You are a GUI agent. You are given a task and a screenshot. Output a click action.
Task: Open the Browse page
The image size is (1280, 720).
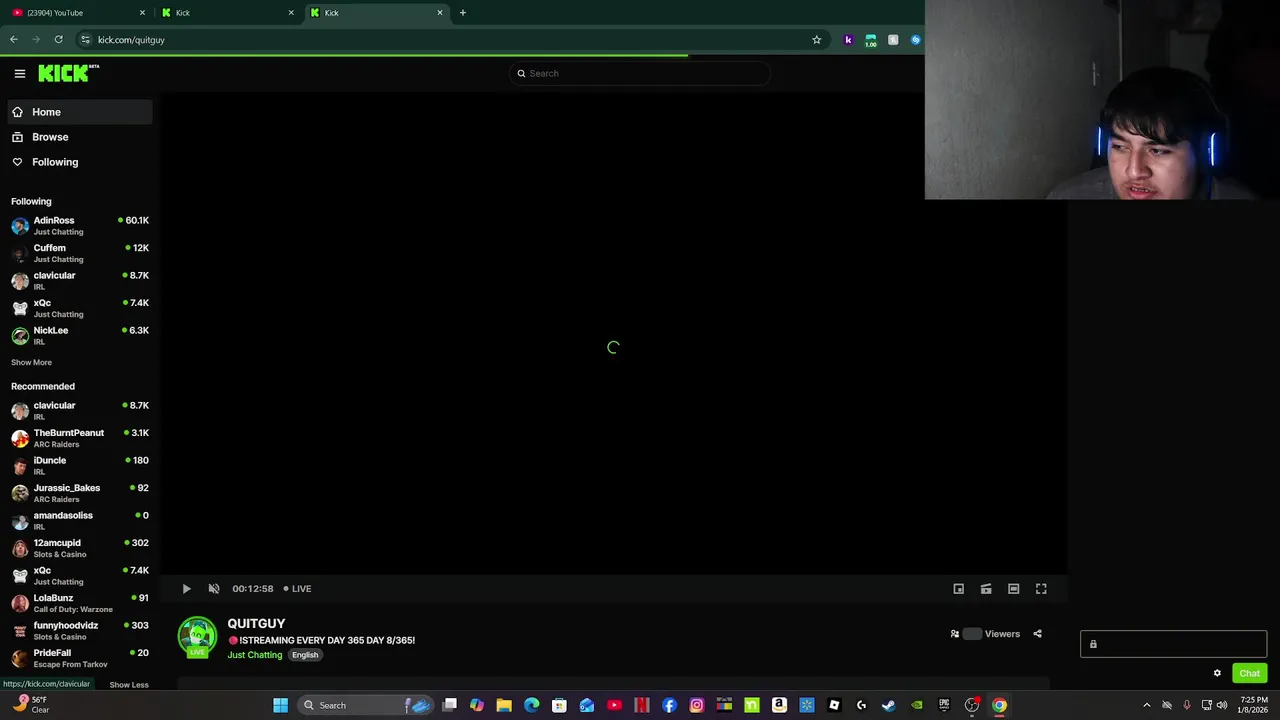click(x=80, y=137)
